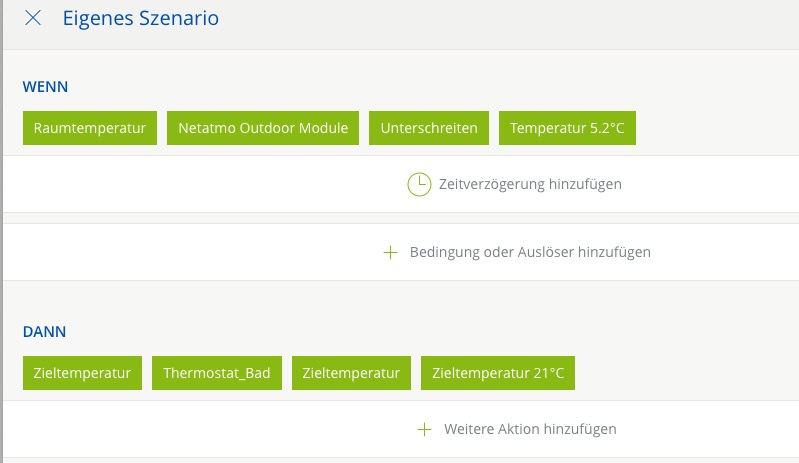
Task: Add time delay via Zeitverzögerung hinzufügen text
Action: [x=530, y=184]
